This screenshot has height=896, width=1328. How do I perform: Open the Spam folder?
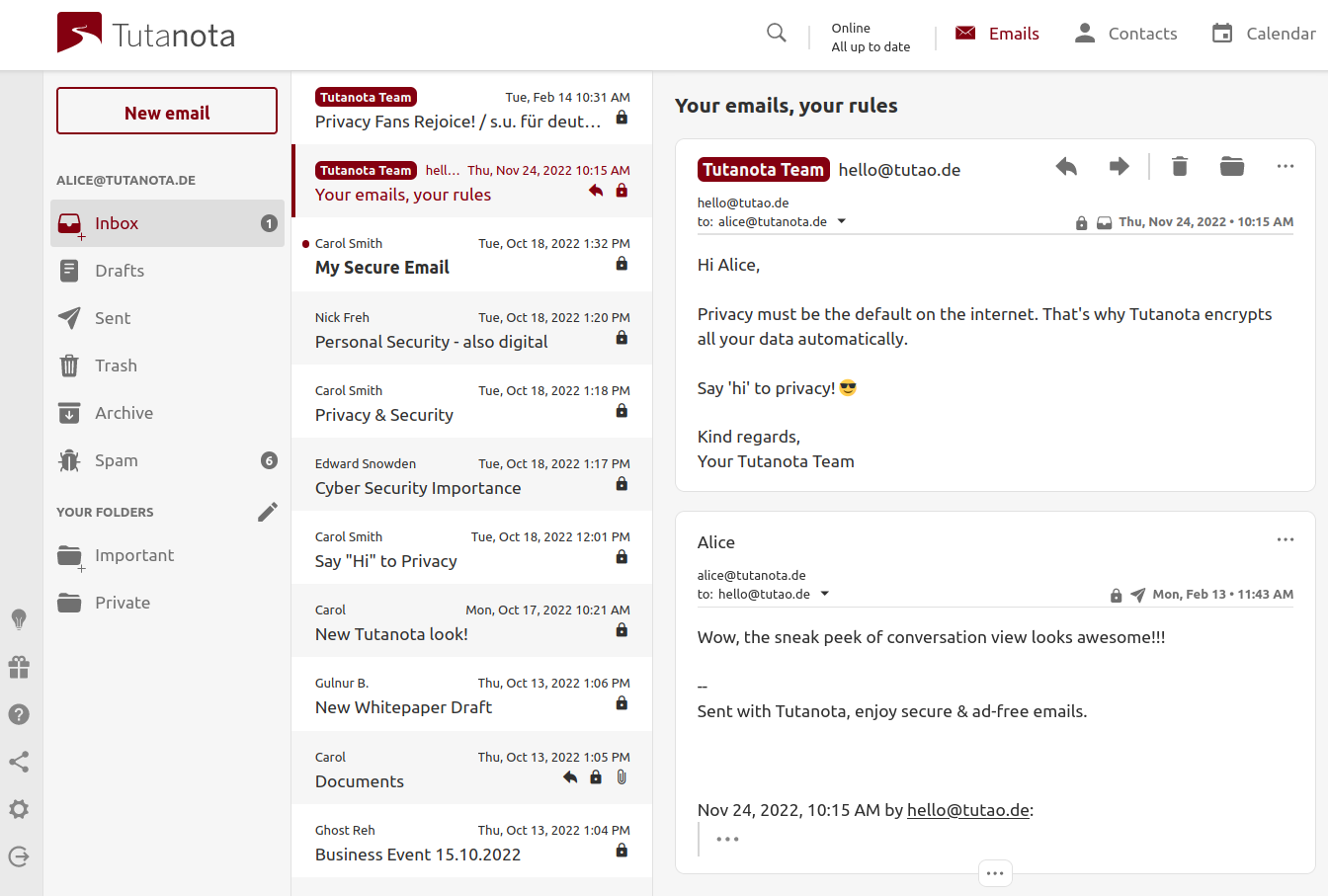coord(116,460)
